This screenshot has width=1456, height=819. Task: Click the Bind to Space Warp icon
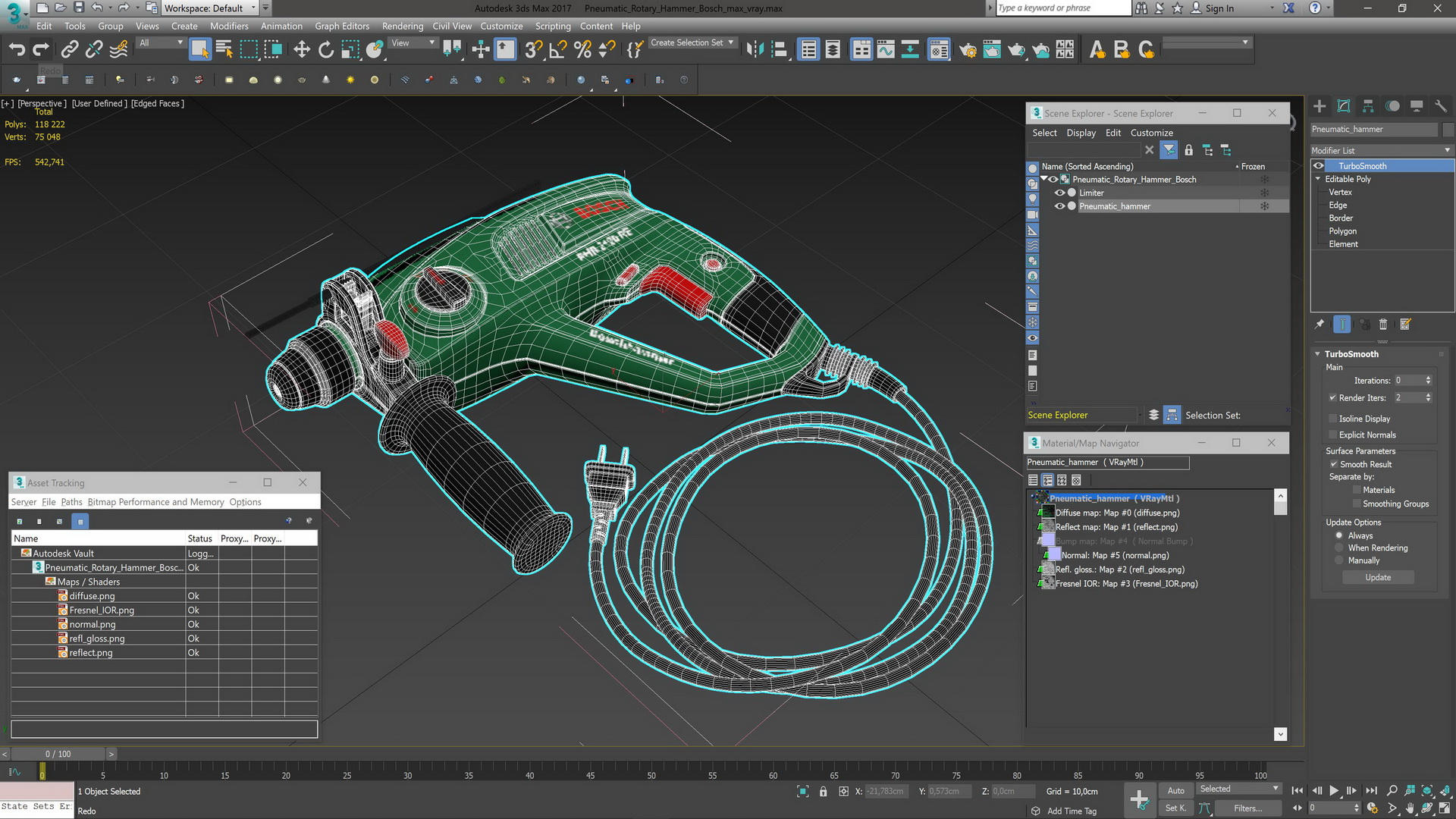pyautogui.click(x=118, y=50)
